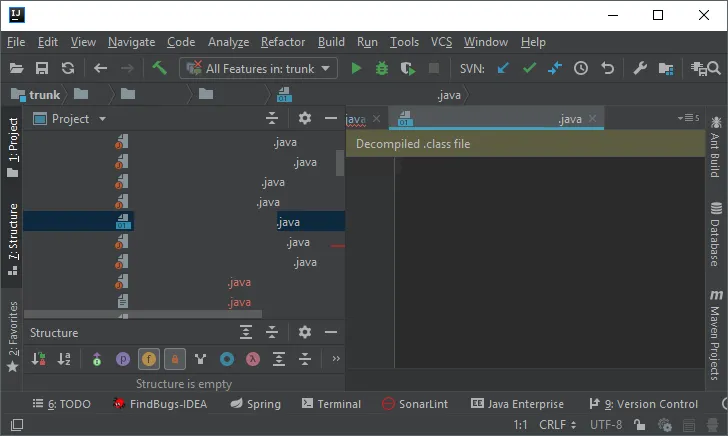Close the active .java editor tab
This screenshot has width=728, height=436.
(x=592, y=118)
